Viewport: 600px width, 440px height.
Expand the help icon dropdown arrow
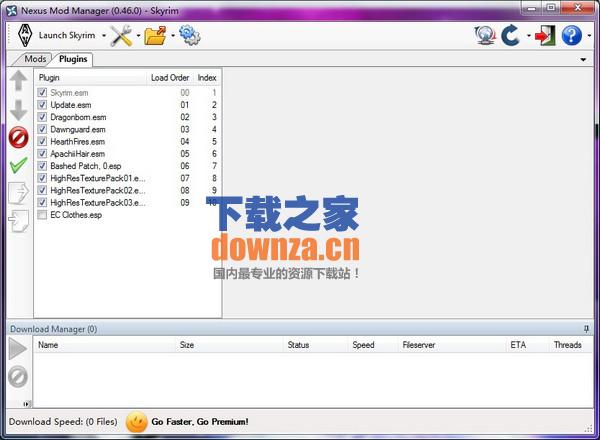[589, 36]
